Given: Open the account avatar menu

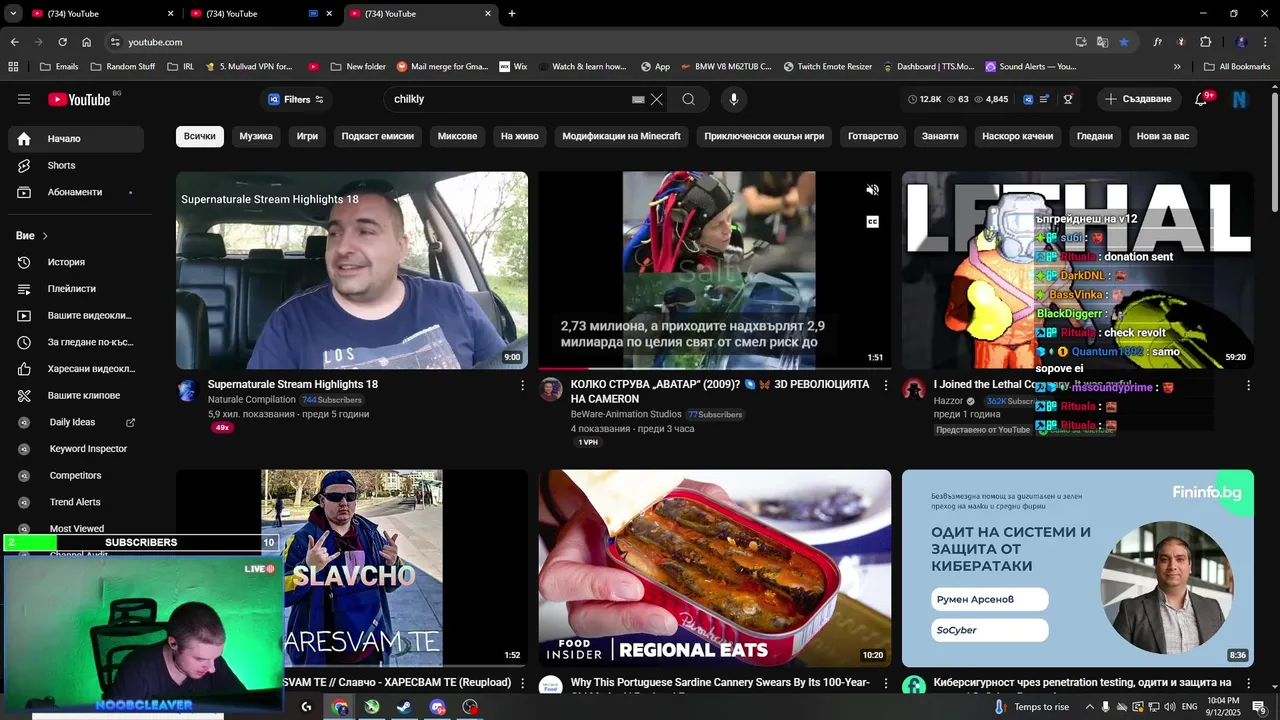Looking at the screenshot, I should pos(1240,99).
